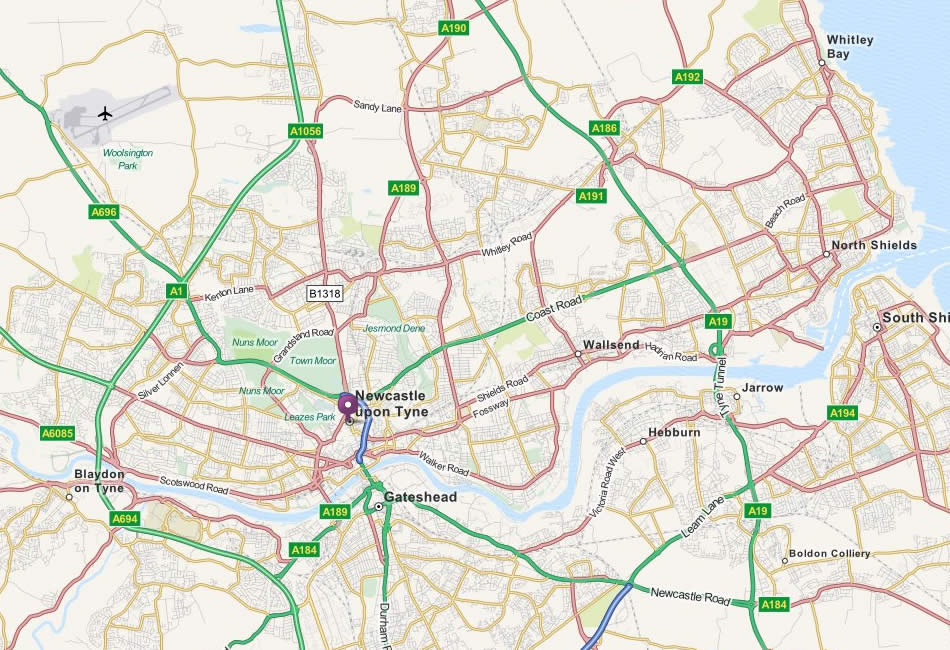Viewport: 950px width, 650px height.
Task: Select the Woolsington Park label
Action: [127, 159]
